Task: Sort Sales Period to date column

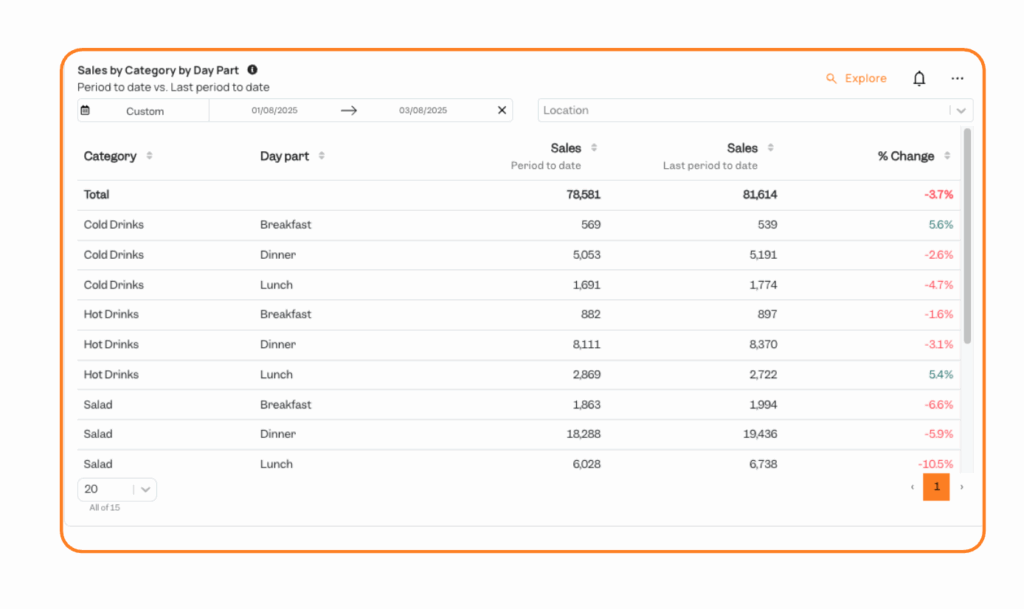Action: pyautogui.click(x=594, y=148)
